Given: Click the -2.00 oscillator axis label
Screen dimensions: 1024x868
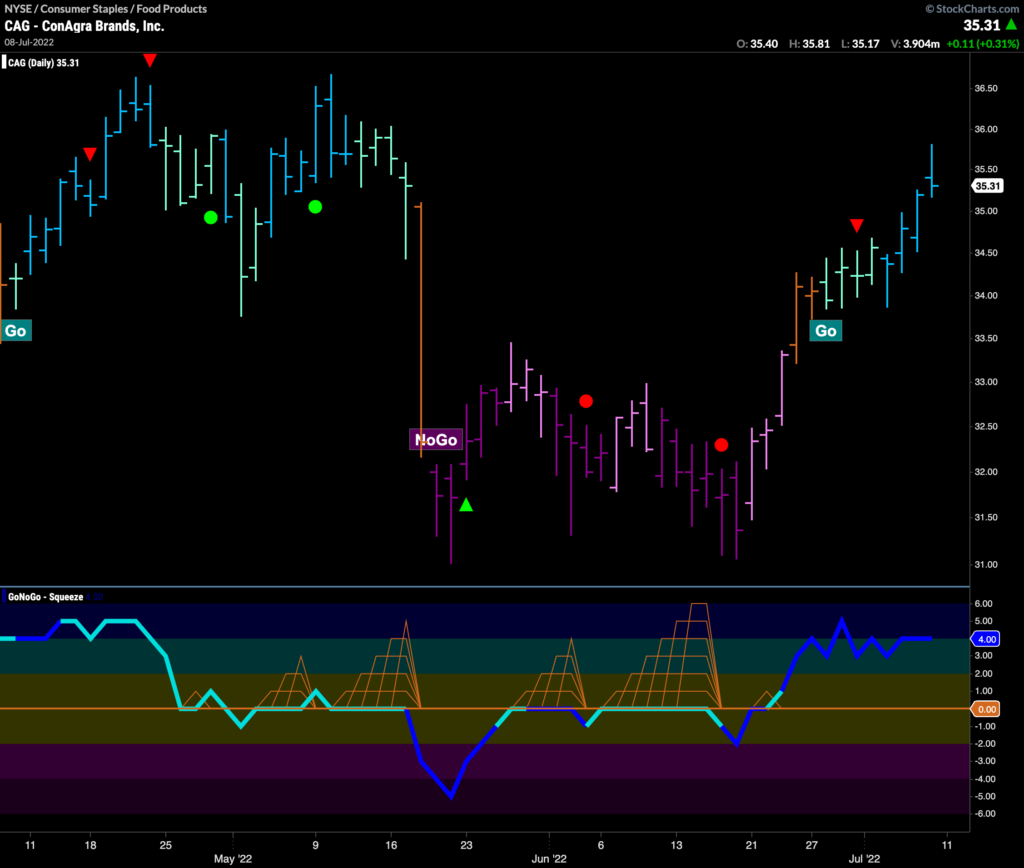Looking at the screenshot, I should tap(984, 743).
